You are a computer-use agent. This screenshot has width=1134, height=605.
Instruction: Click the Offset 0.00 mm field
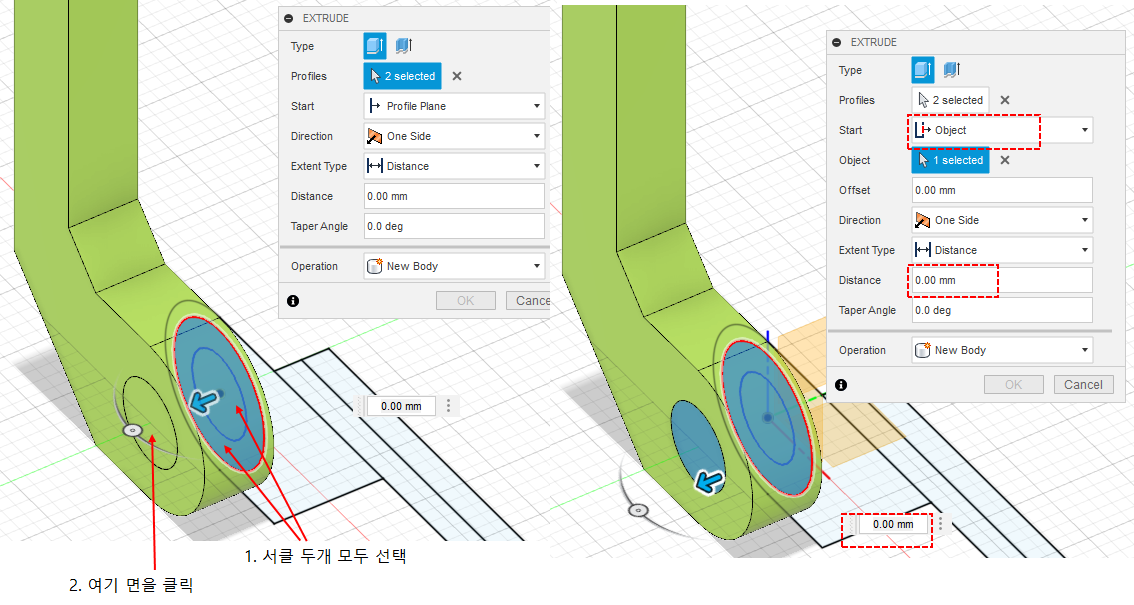pos(1002,190)
